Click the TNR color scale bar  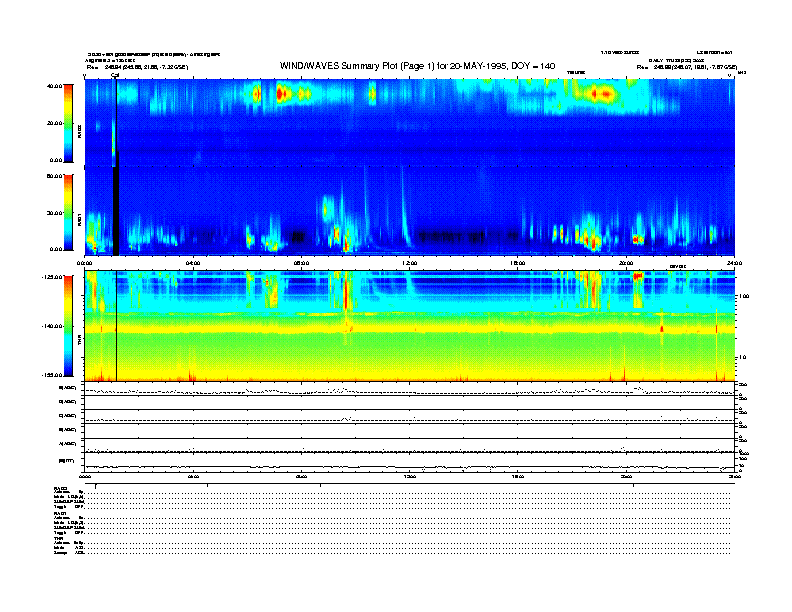68,326
